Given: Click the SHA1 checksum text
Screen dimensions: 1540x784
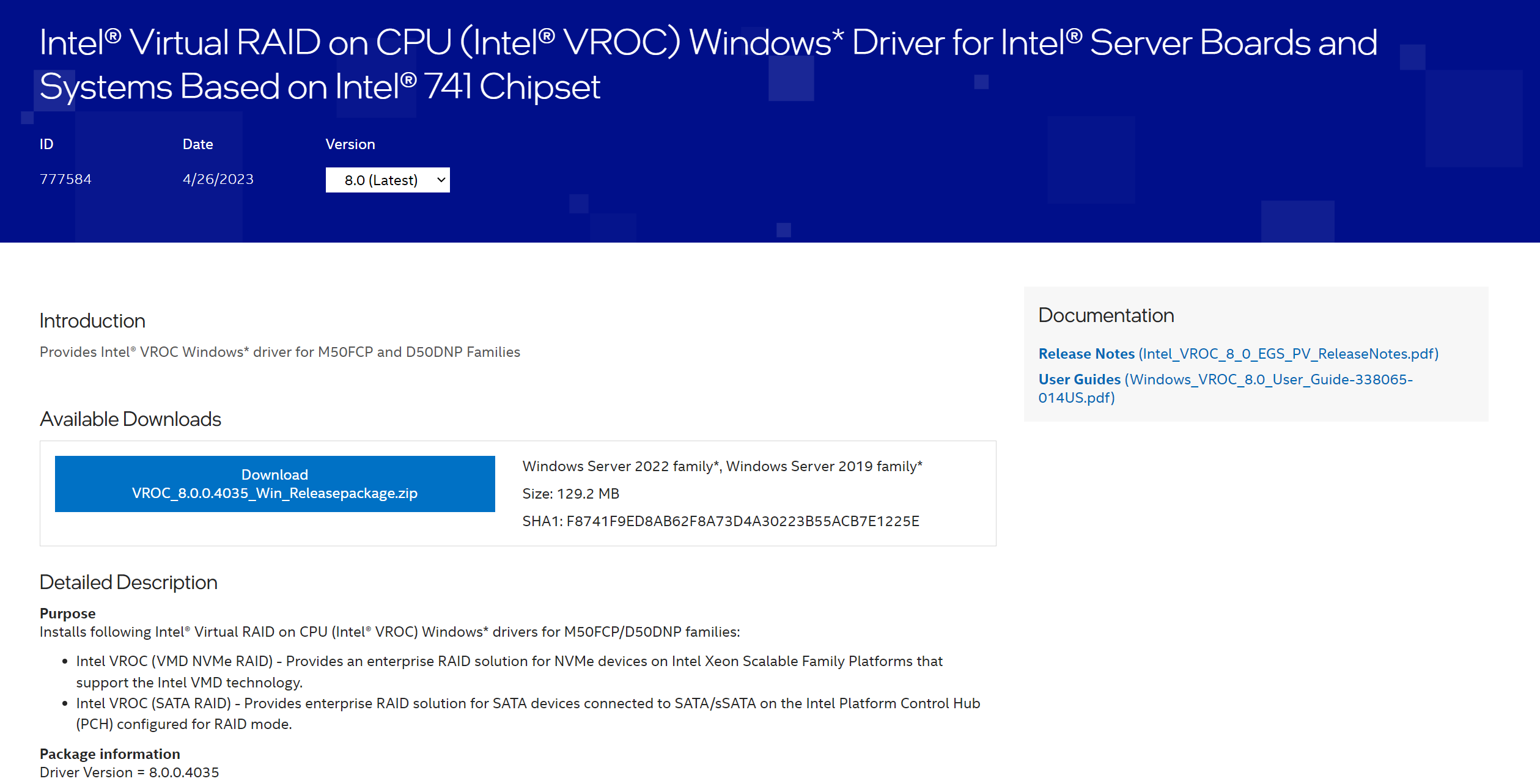Looking at the screenshot, I should pos(721,521).
